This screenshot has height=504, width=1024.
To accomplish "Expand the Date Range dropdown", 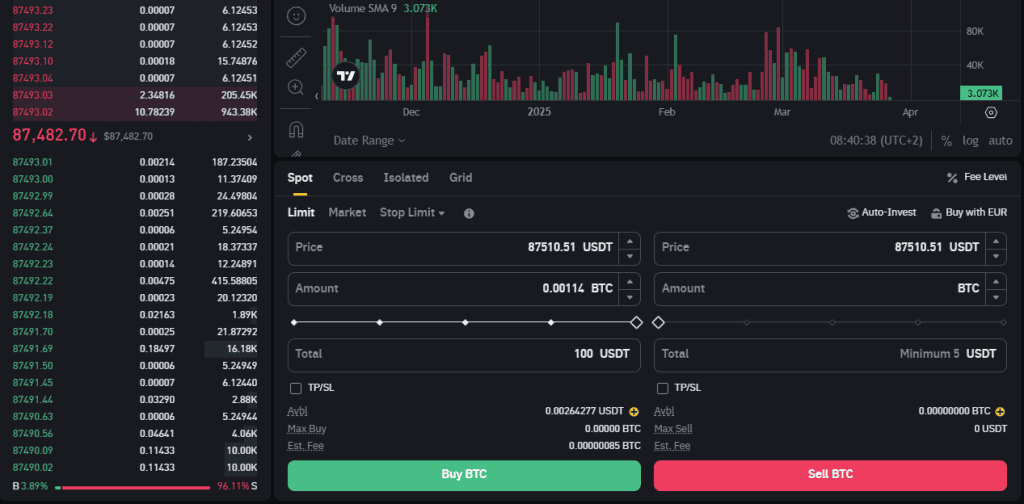I will (x=369, y=140).
